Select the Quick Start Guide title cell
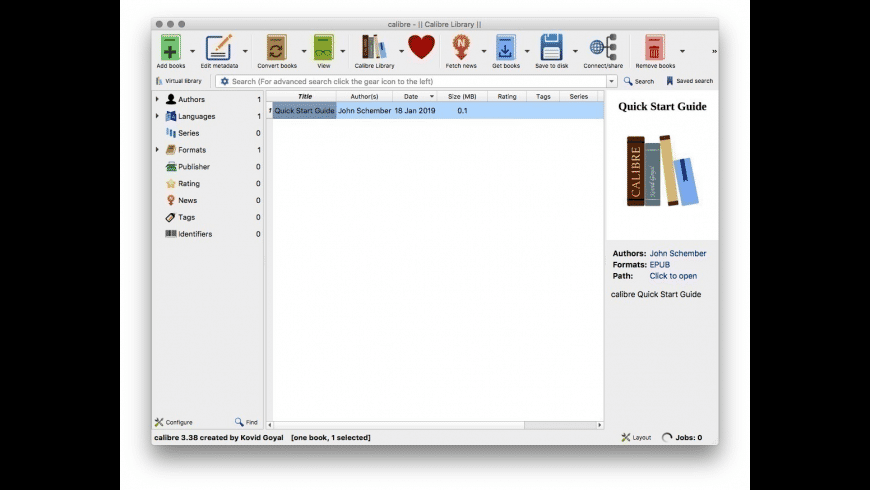Image resolution: width=870 pixels, height=490 pixels. click(305, 110)
